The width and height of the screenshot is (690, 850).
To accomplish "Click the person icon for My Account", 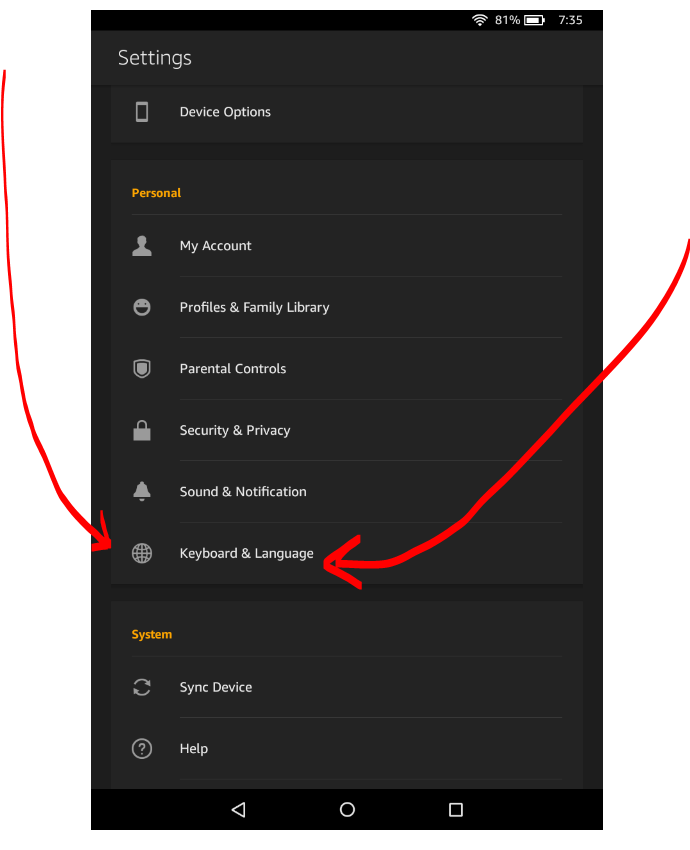I will pos(142,246).
